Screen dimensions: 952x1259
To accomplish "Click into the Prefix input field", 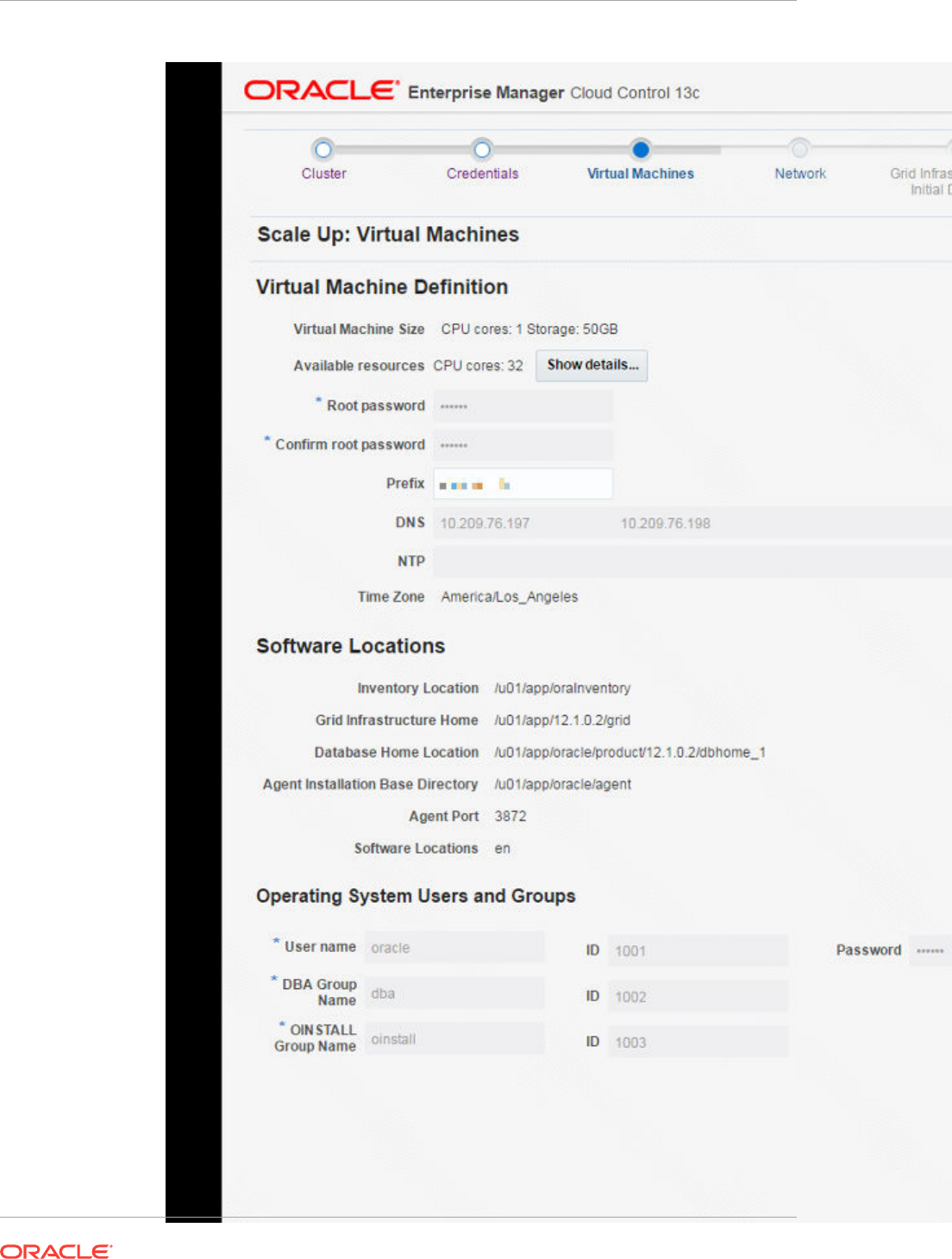I will (523, 484).
